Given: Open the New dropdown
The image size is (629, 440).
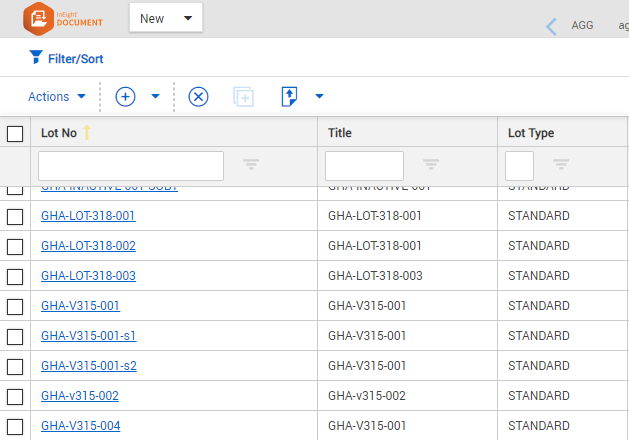Looking at the screenshot, I should [x=166, y=18].
